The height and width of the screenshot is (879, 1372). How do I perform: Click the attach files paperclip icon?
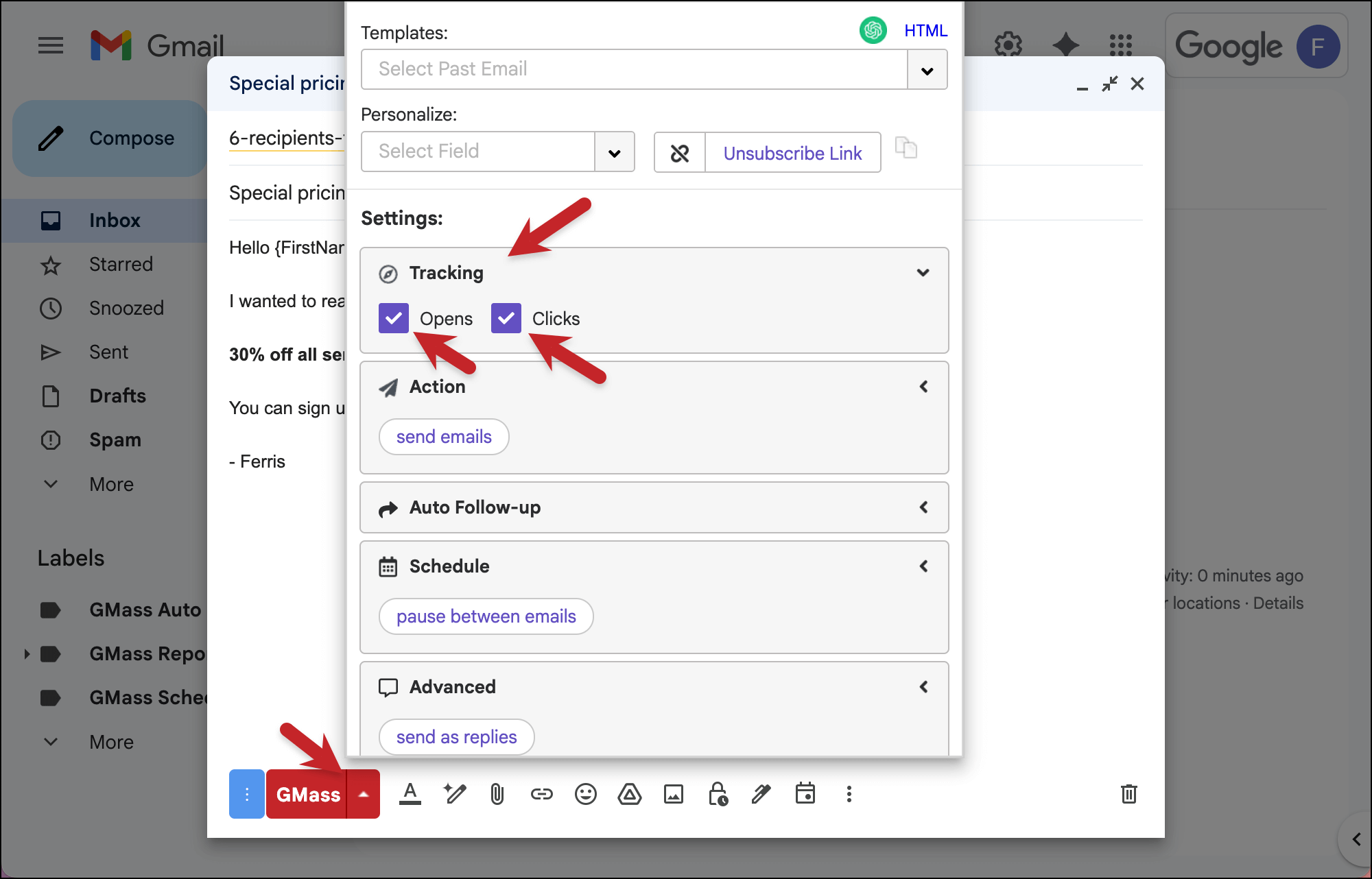click(x=497, y=794)
